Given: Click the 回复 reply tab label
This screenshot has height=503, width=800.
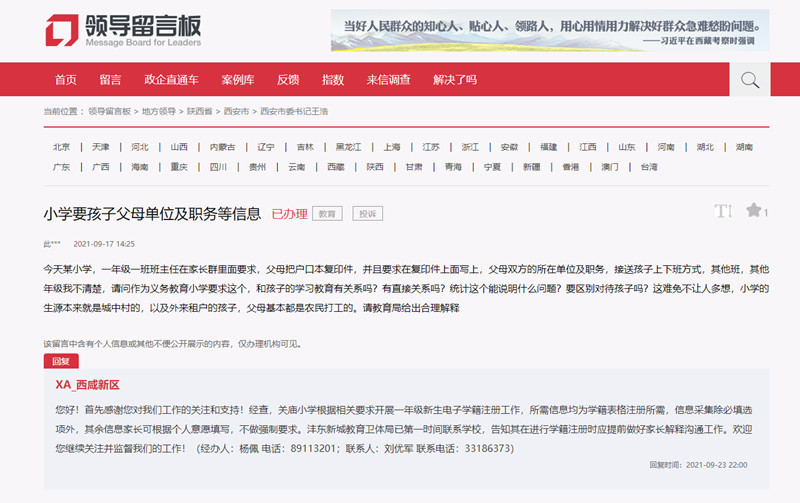Looking at the screenshot, I should click(x=60, y=361).
